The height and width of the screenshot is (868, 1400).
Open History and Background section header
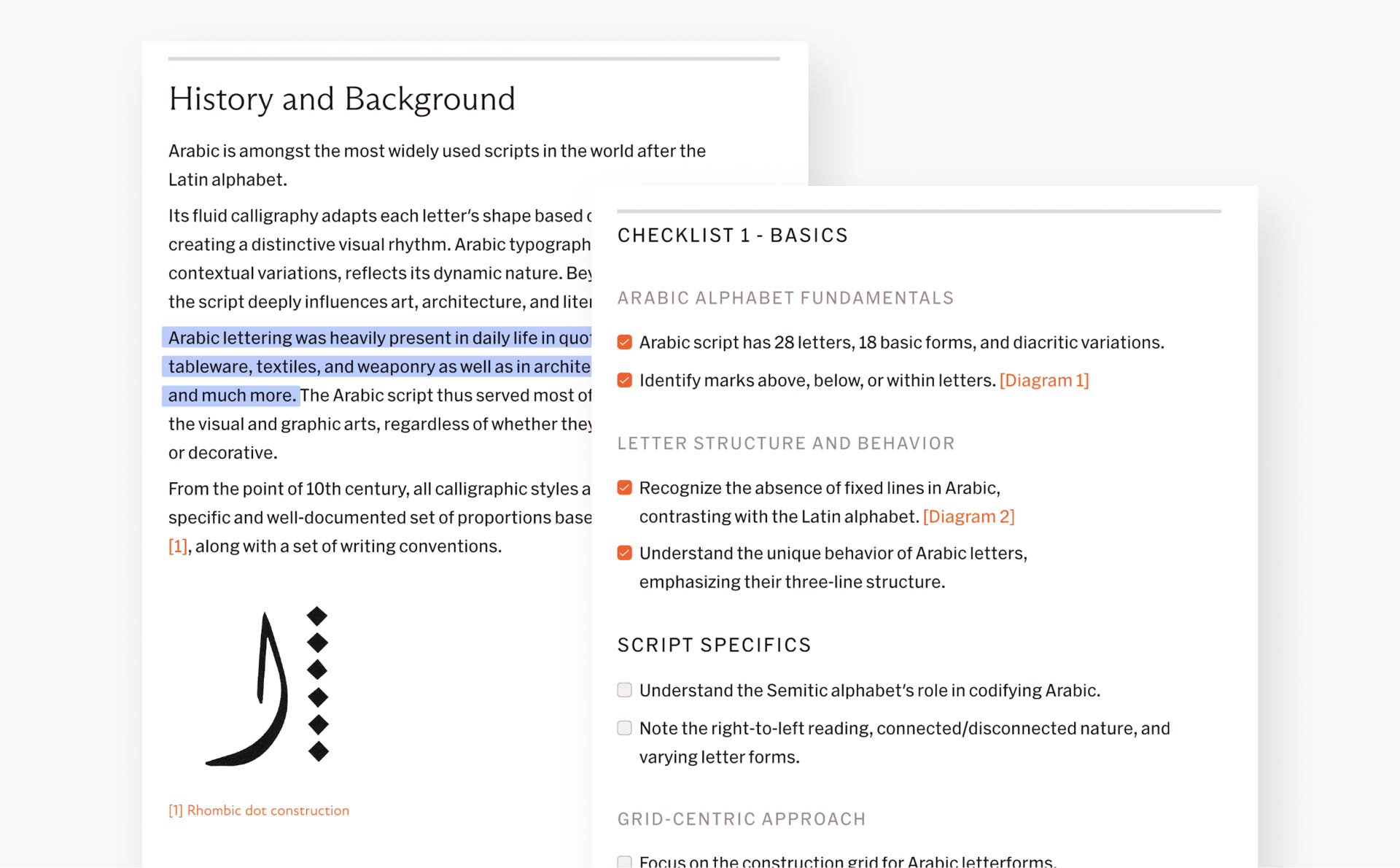[x=341, y=96]
